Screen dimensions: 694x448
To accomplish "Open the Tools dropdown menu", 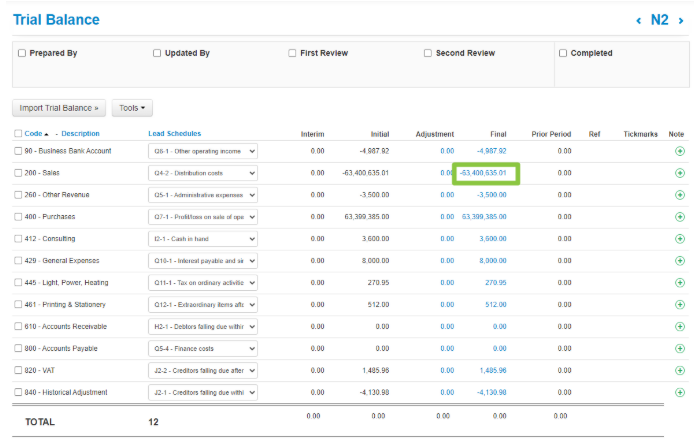I will click(x=133, y=107).
